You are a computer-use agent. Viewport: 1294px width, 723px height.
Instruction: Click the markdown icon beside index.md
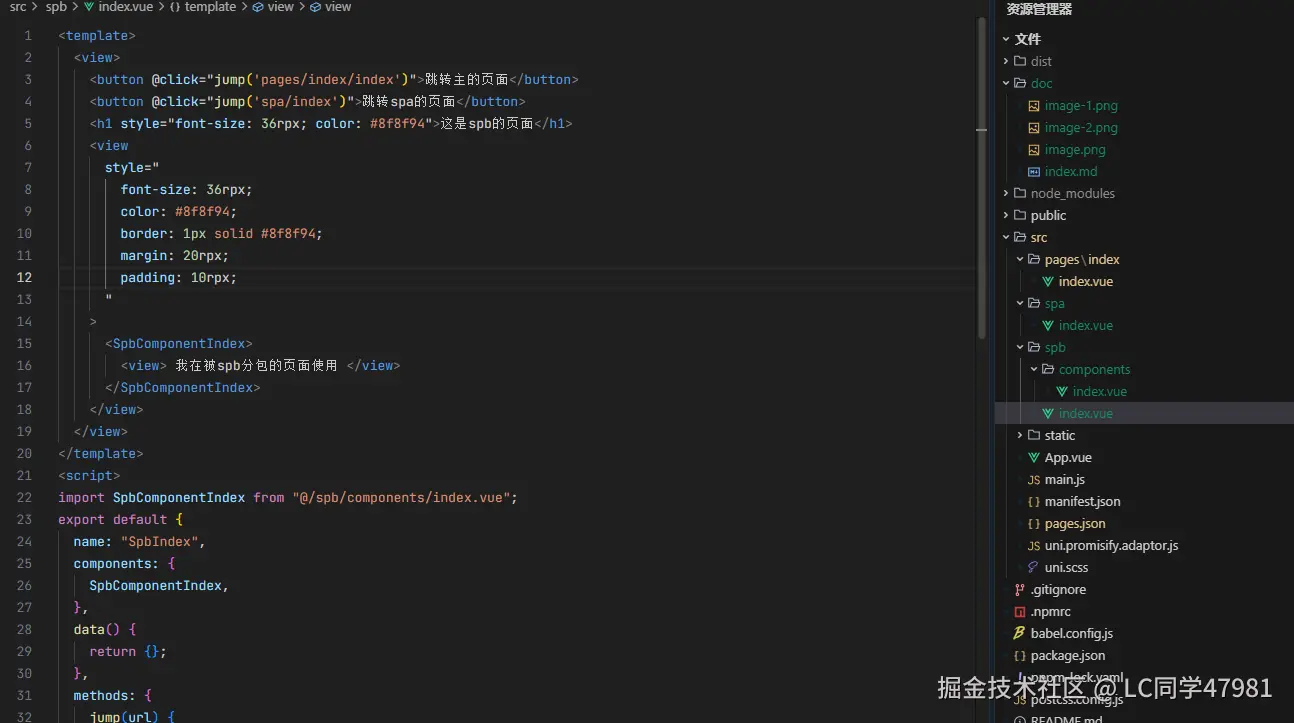(x=1034, y=171)
